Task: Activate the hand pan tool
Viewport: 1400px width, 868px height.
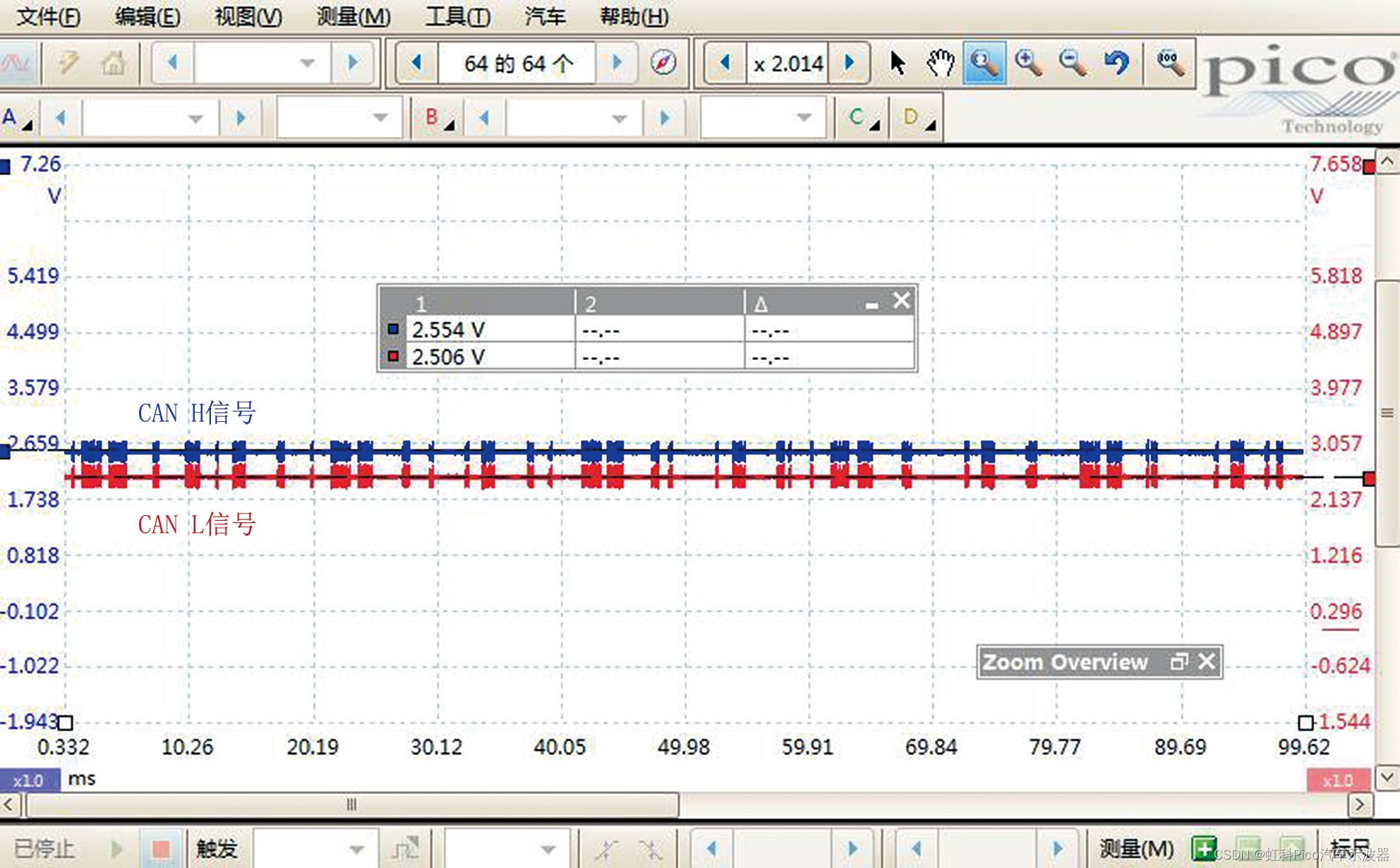Action: 940,63
